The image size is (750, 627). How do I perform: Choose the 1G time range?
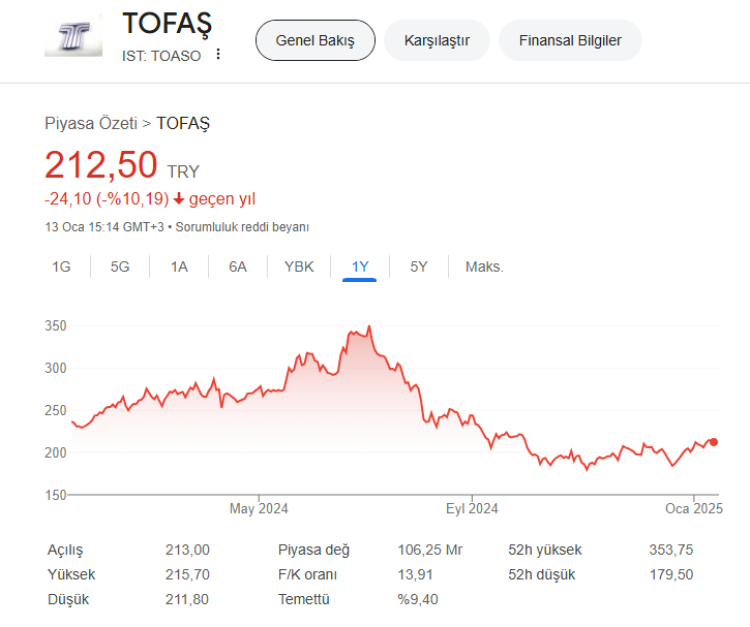click(x=62, y=267)
